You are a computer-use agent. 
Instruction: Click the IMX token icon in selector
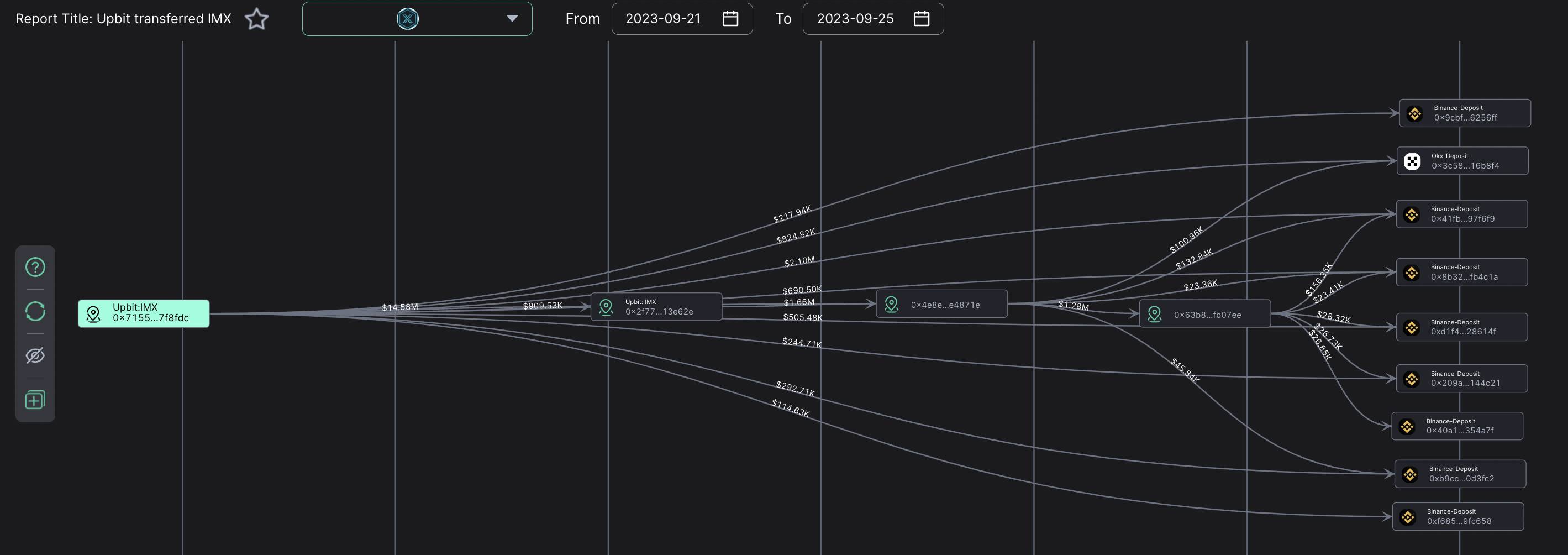click(x=407, y=19)
